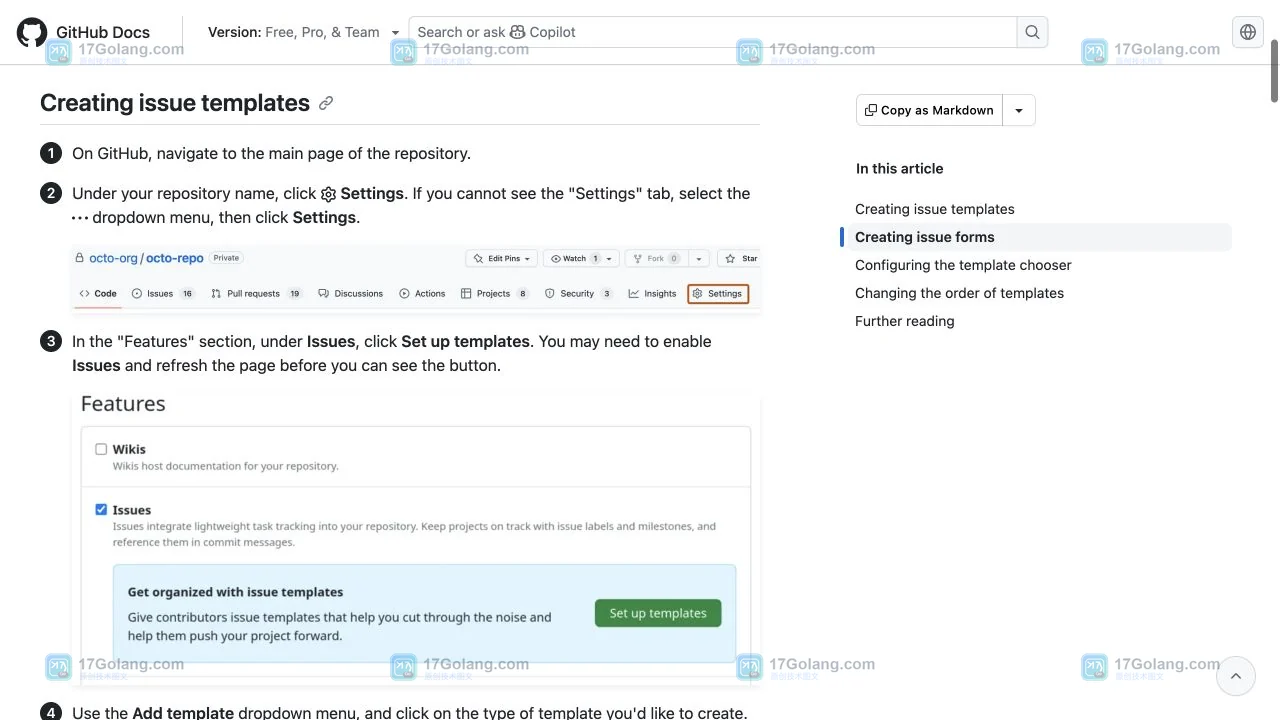Click the 'Creating issue templates' page heading

(175, 103)
